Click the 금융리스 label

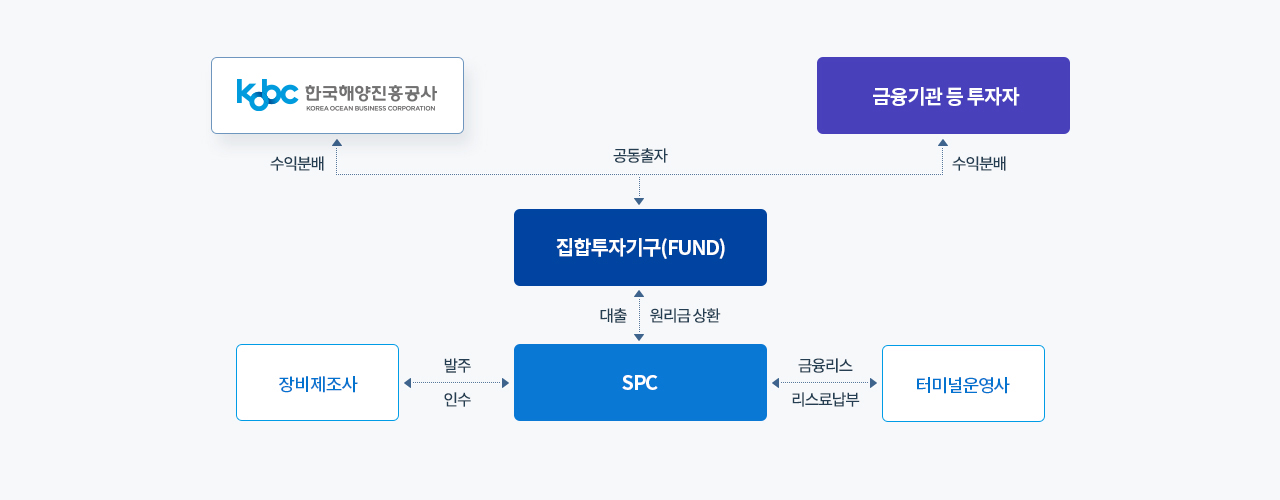[x=825, y=365]
